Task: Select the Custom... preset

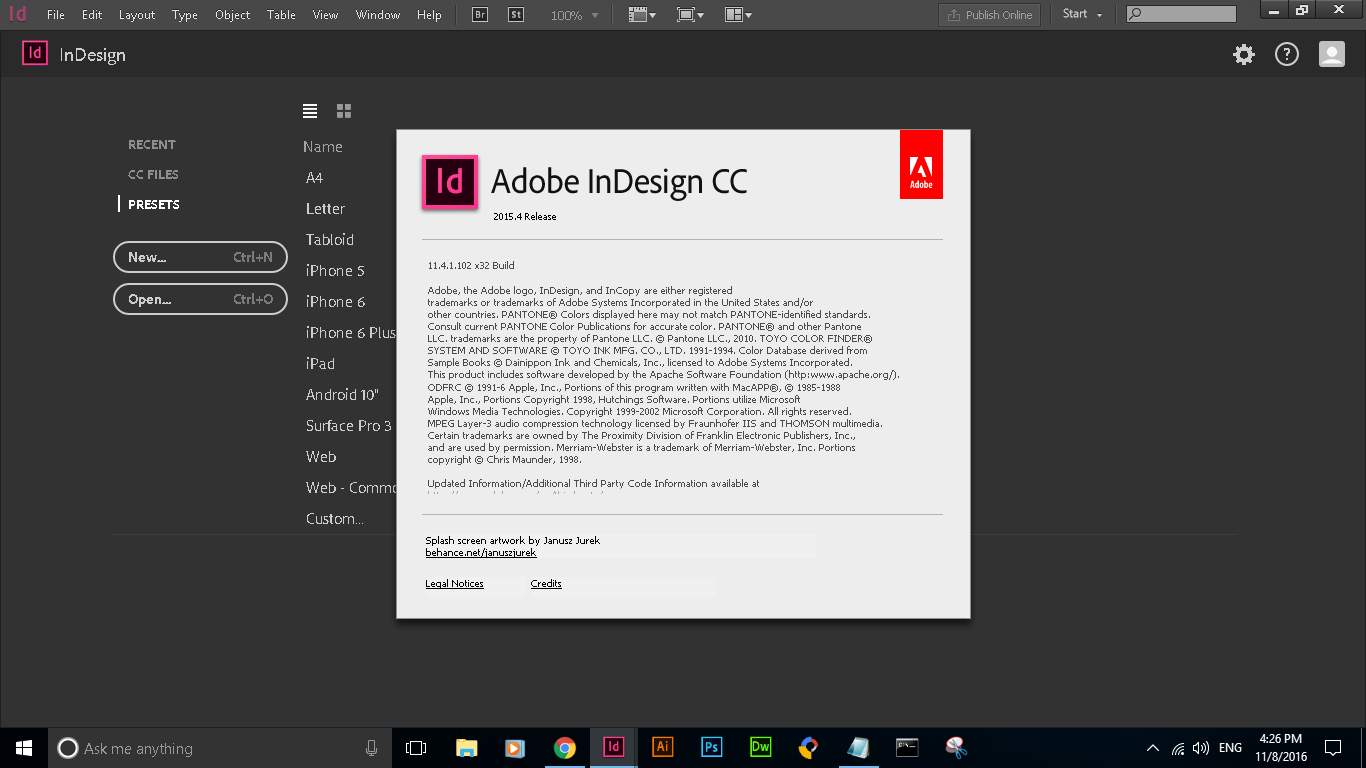Action: click(x=335, y=519)
